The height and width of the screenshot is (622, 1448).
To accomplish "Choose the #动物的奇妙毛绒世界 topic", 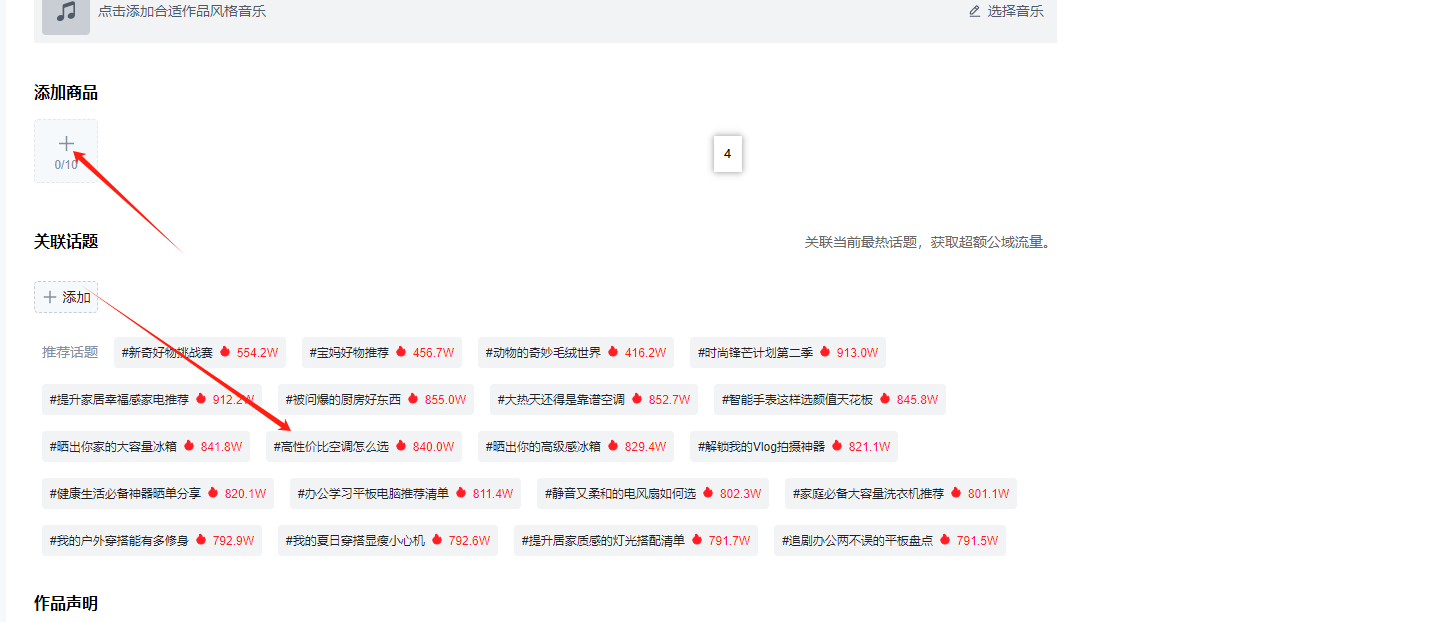I will [575, 353].
